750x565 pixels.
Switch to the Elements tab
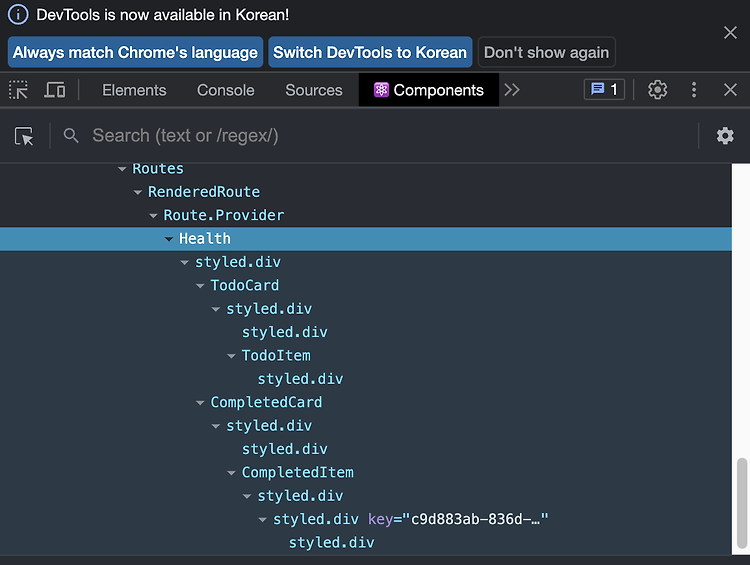[x=134, y=90]
